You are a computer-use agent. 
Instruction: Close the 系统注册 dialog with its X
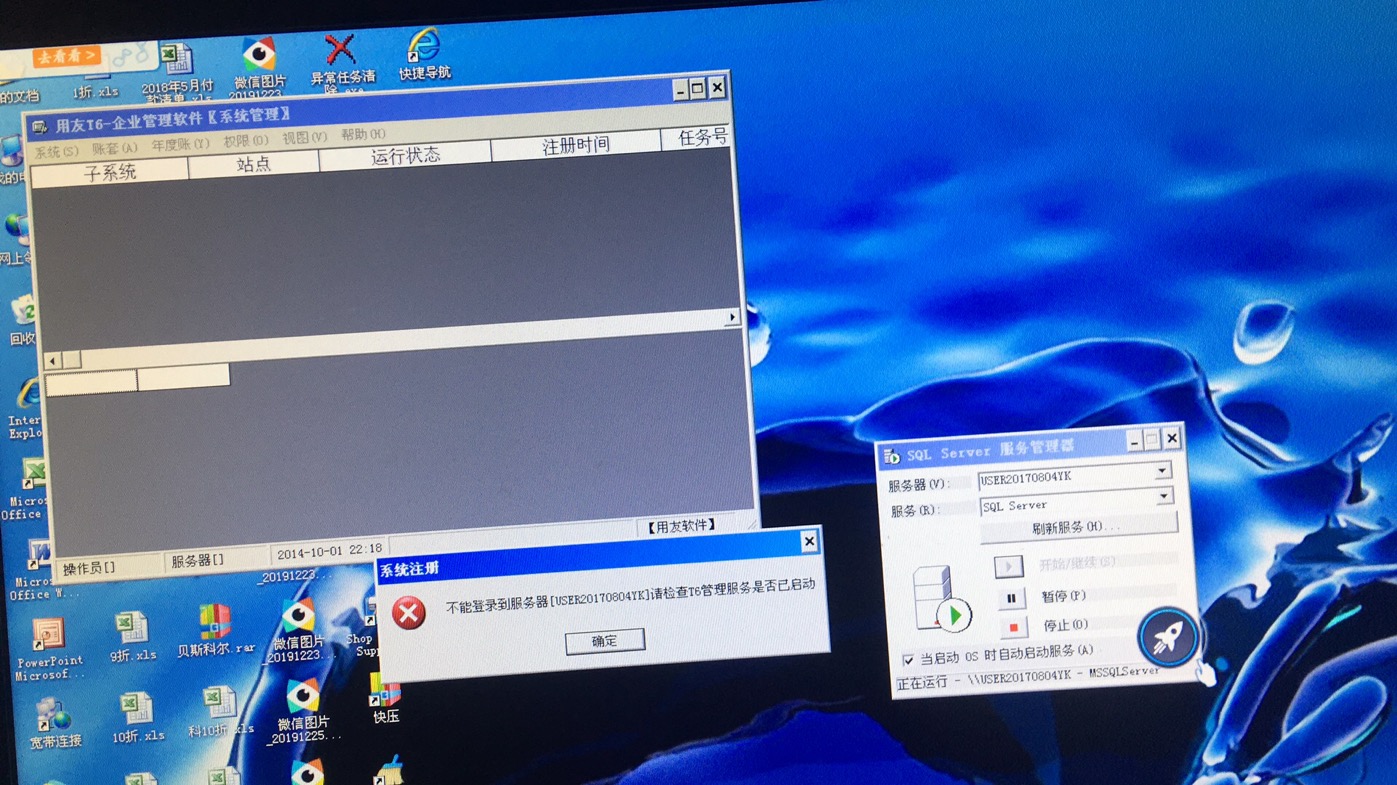pos(809,542)
